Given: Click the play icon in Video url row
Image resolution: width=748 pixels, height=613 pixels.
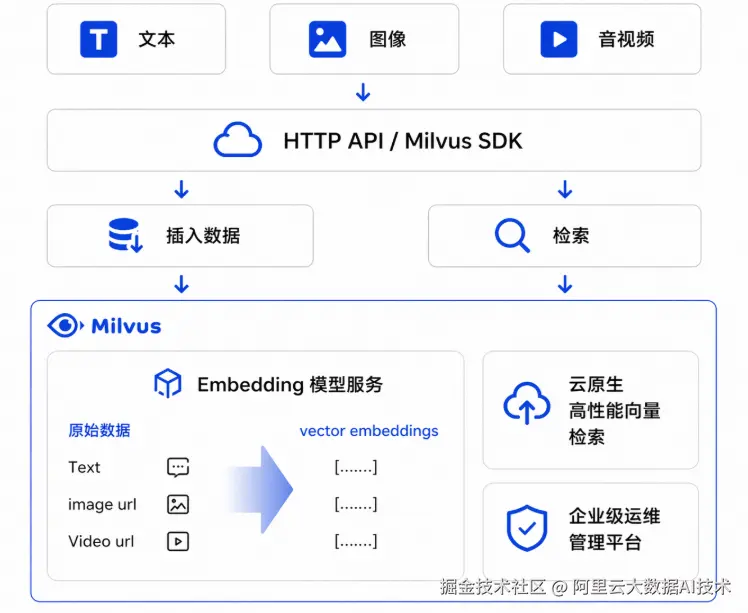Looking at the screenshot, I should (178, 541).
